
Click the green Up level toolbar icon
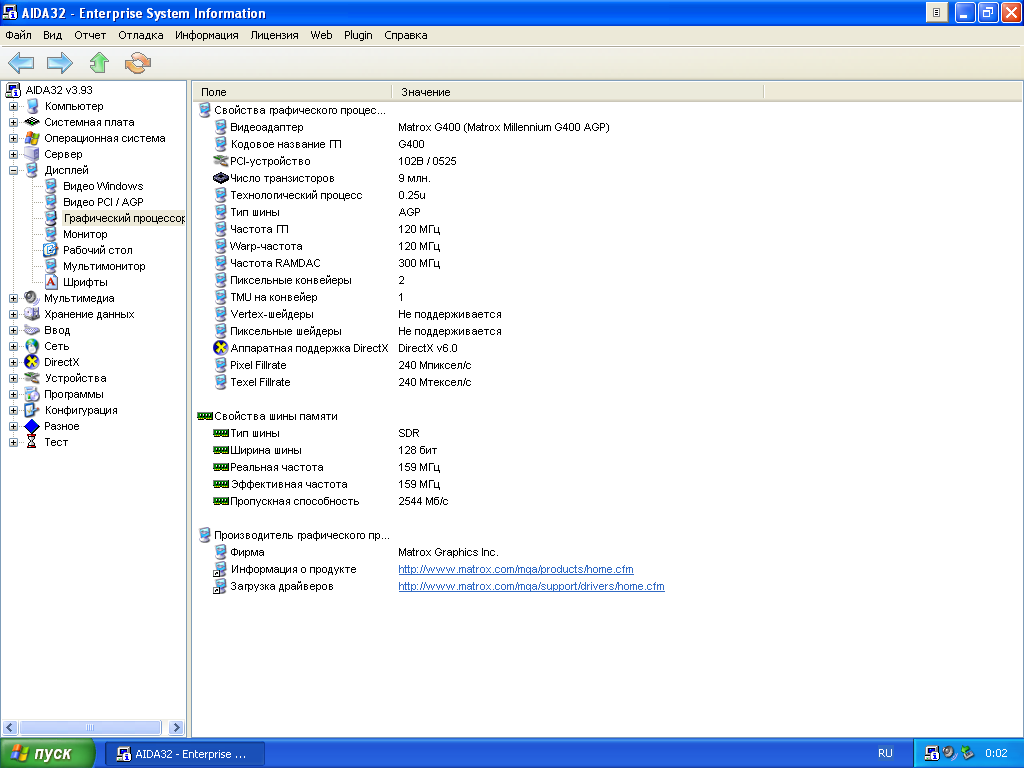98,63
